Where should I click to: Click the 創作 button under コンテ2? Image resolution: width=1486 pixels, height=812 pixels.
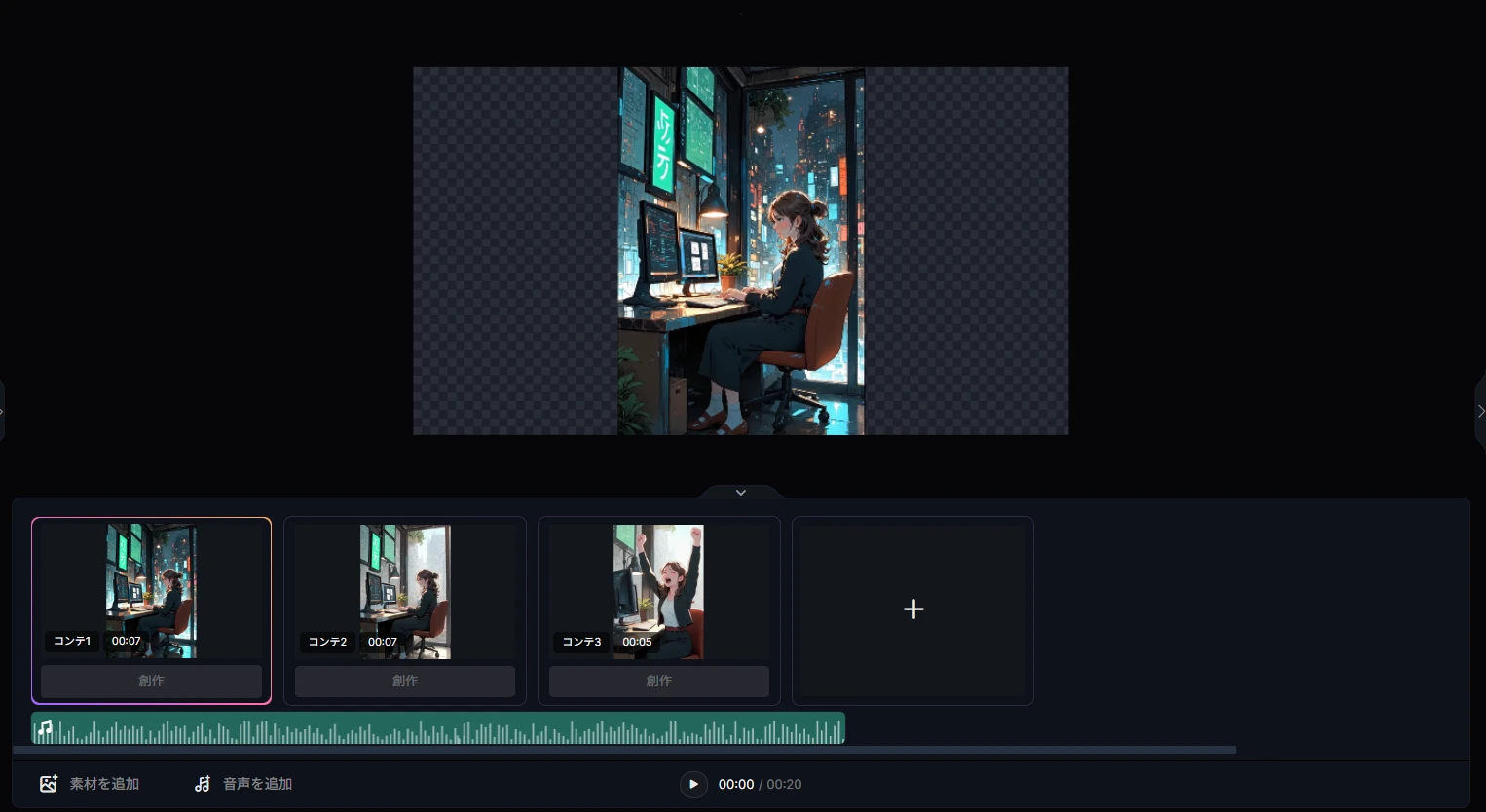[405, 681]
